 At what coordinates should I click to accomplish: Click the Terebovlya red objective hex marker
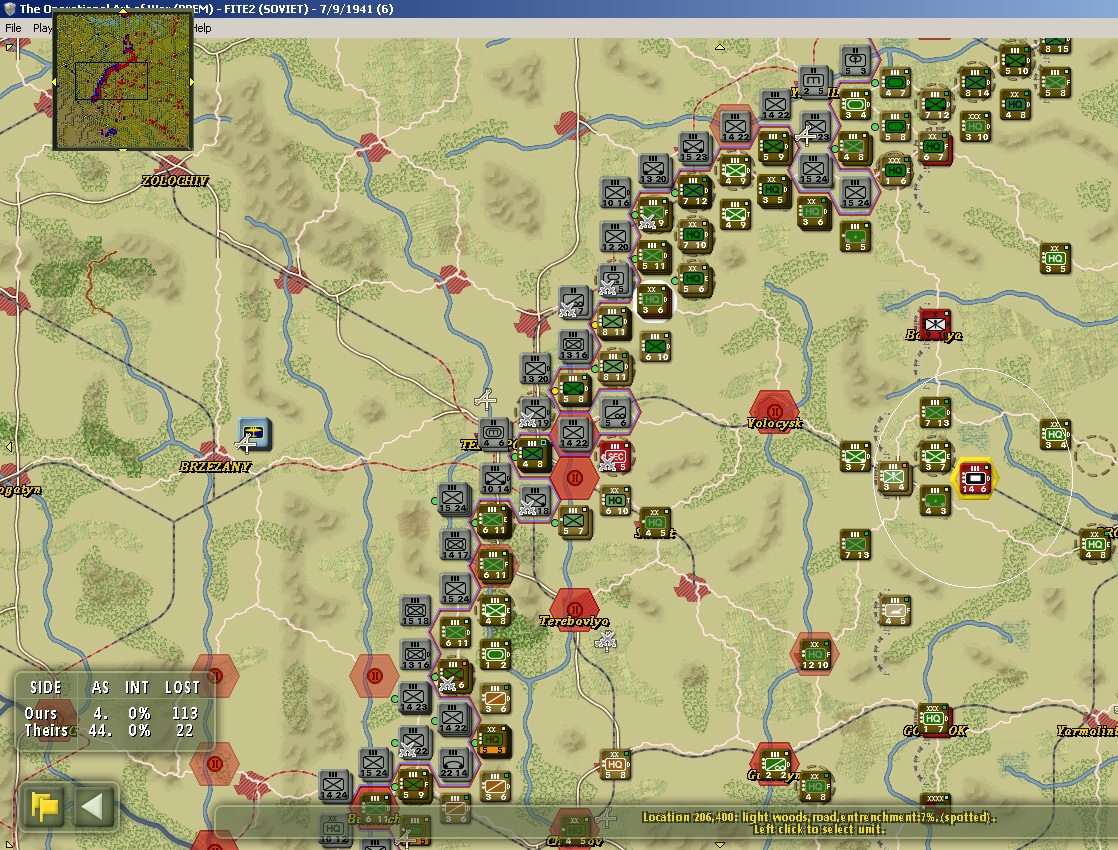tap(574, 609)
